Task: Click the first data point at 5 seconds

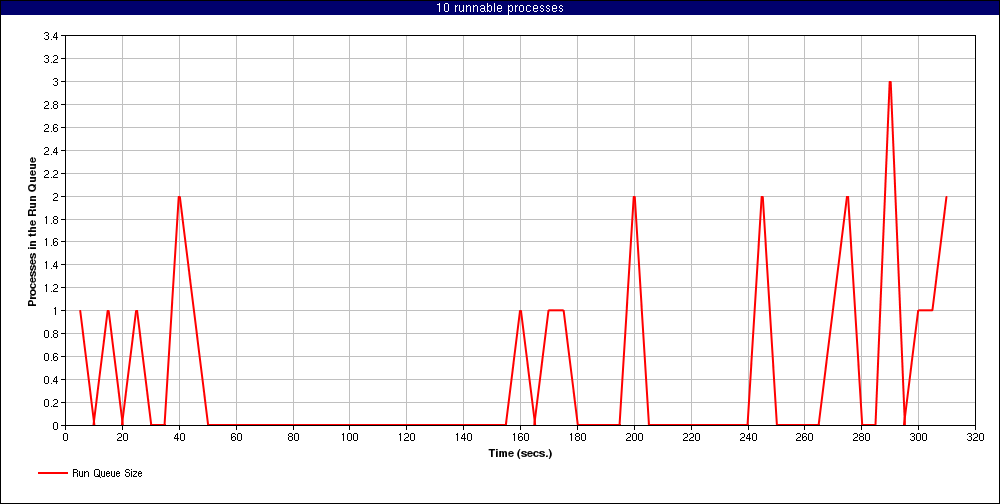Action: (80, 311)
